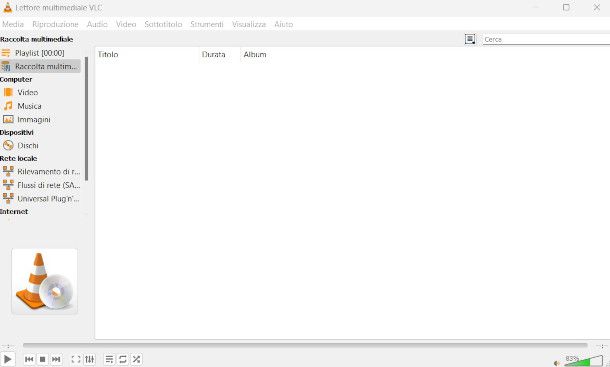Open the Sottotitolo menu
This screenshot has width=610, height=367.
point(163,24)
